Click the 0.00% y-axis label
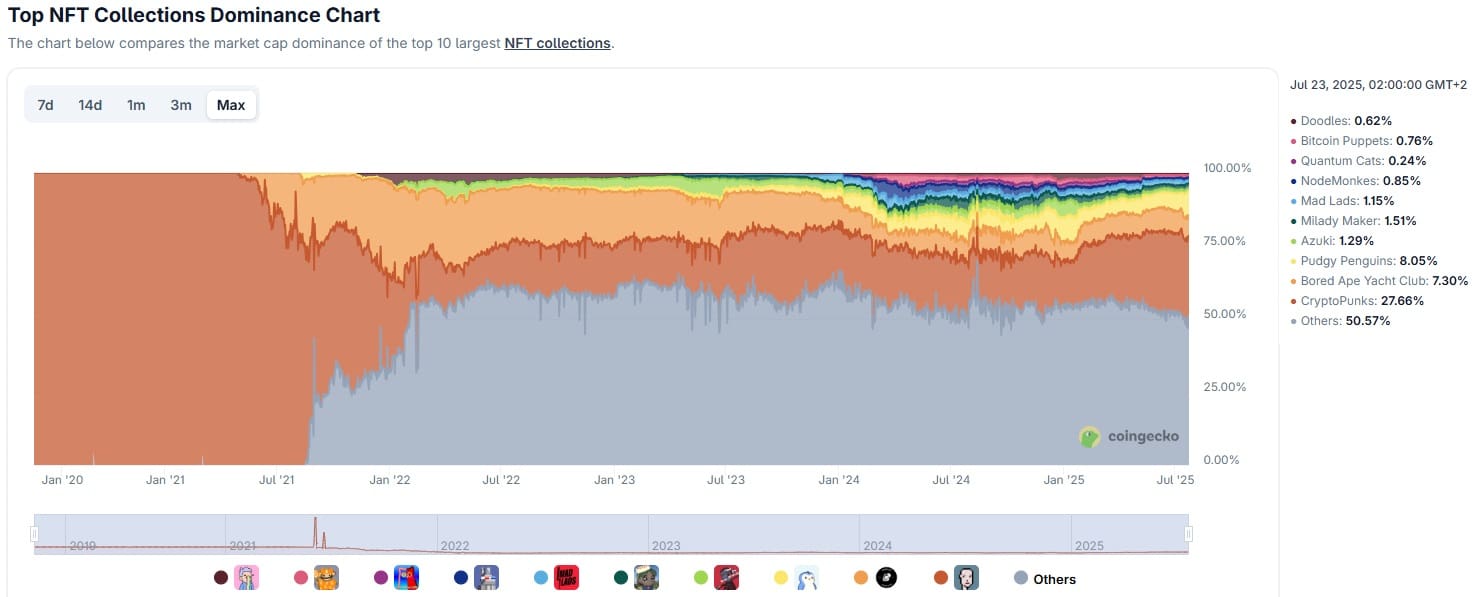 pos(1224,460)
